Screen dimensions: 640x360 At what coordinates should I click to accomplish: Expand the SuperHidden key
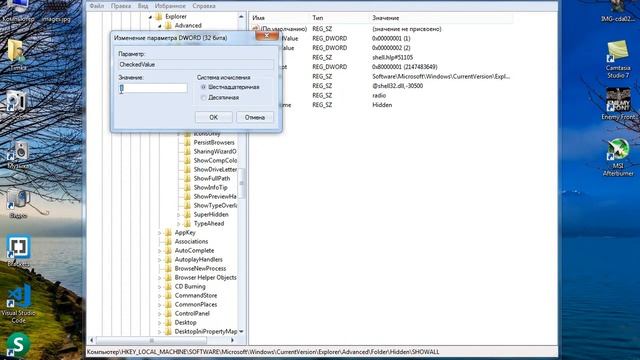click(178, 214)
